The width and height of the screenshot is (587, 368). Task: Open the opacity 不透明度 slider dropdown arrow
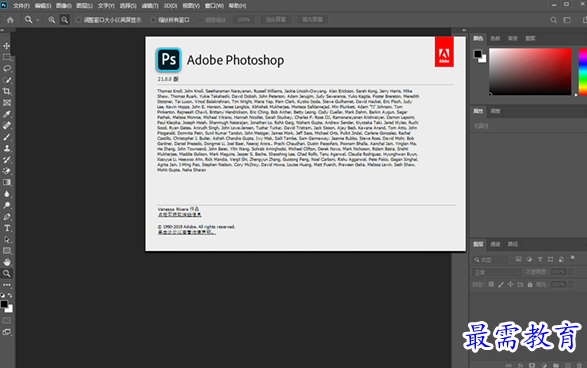[x=571, y=272]
